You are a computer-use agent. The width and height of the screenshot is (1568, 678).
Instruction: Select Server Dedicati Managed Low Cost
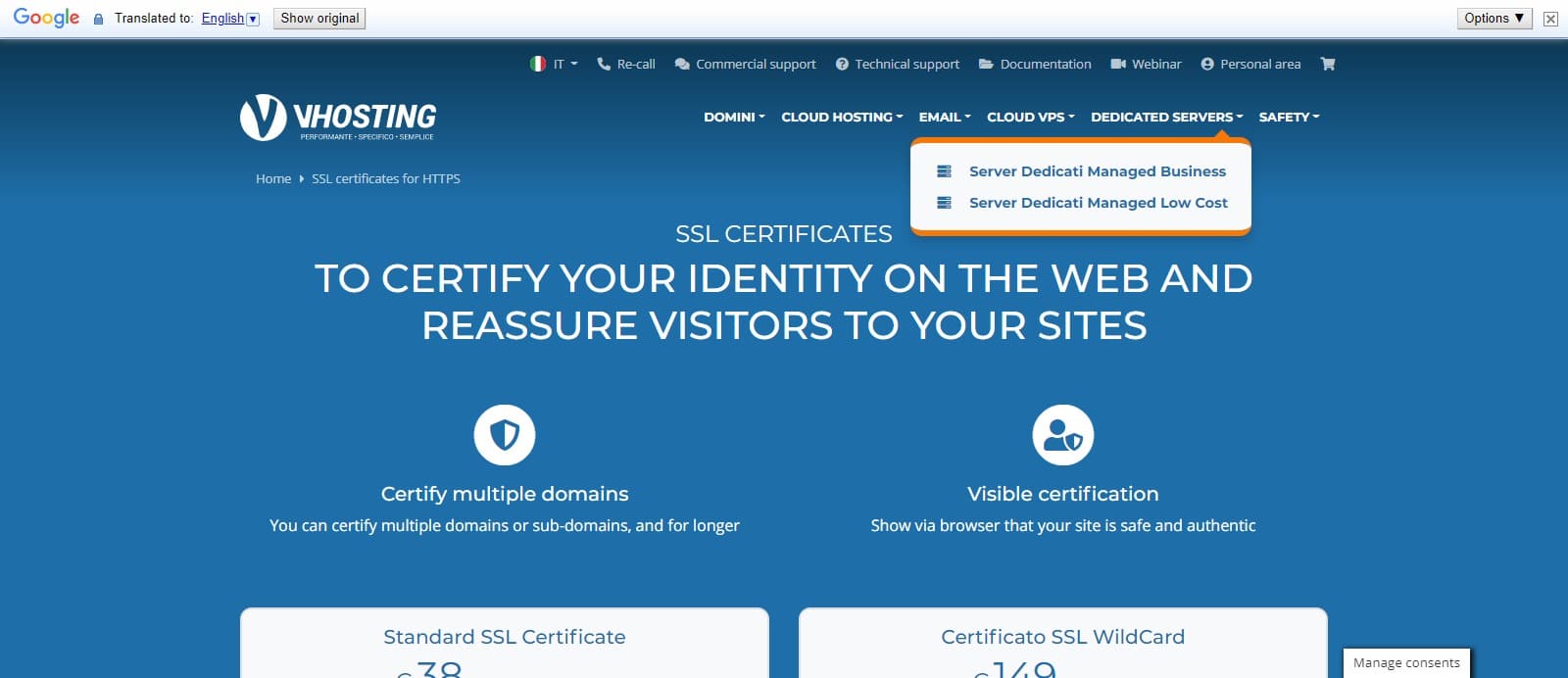click(1099, 203)
